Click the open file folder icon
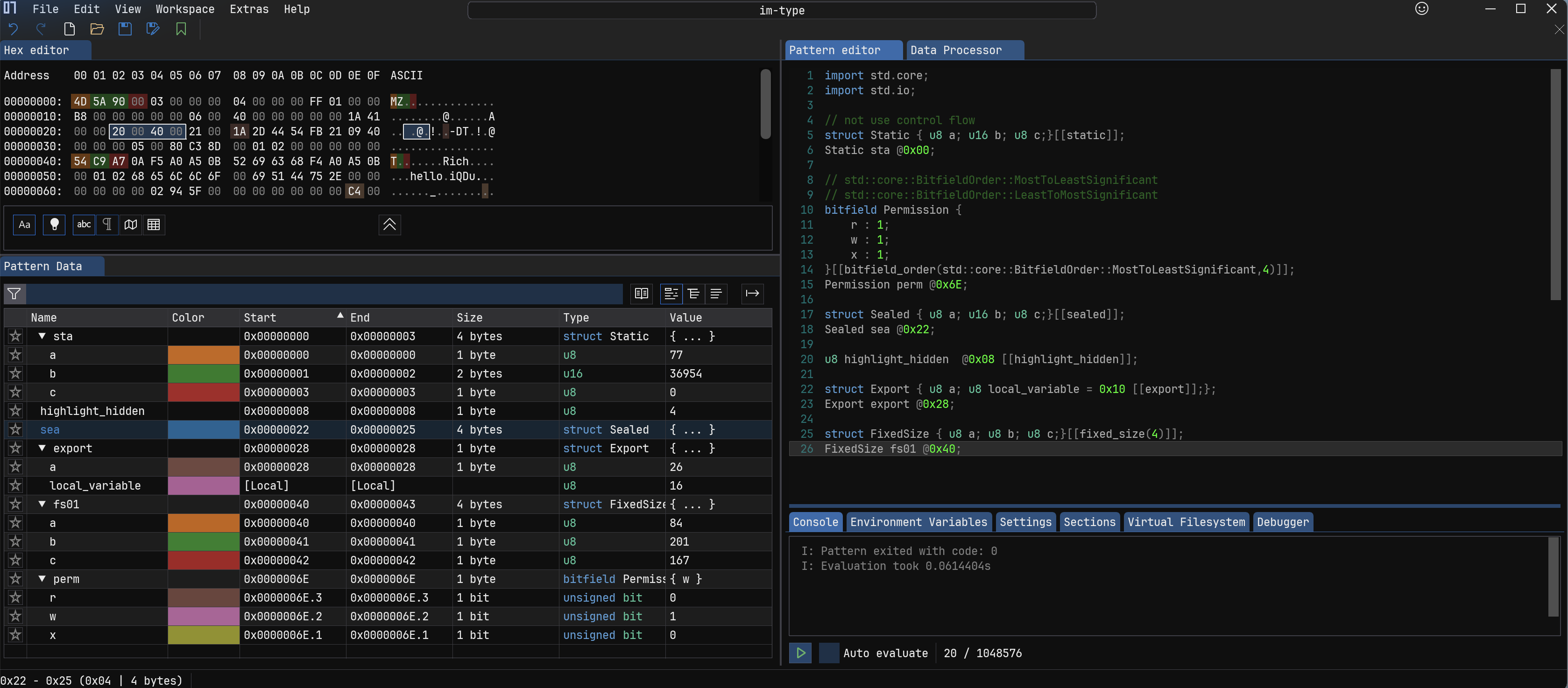The height and width of the screenshot is (688, 1568). (97, 29)
